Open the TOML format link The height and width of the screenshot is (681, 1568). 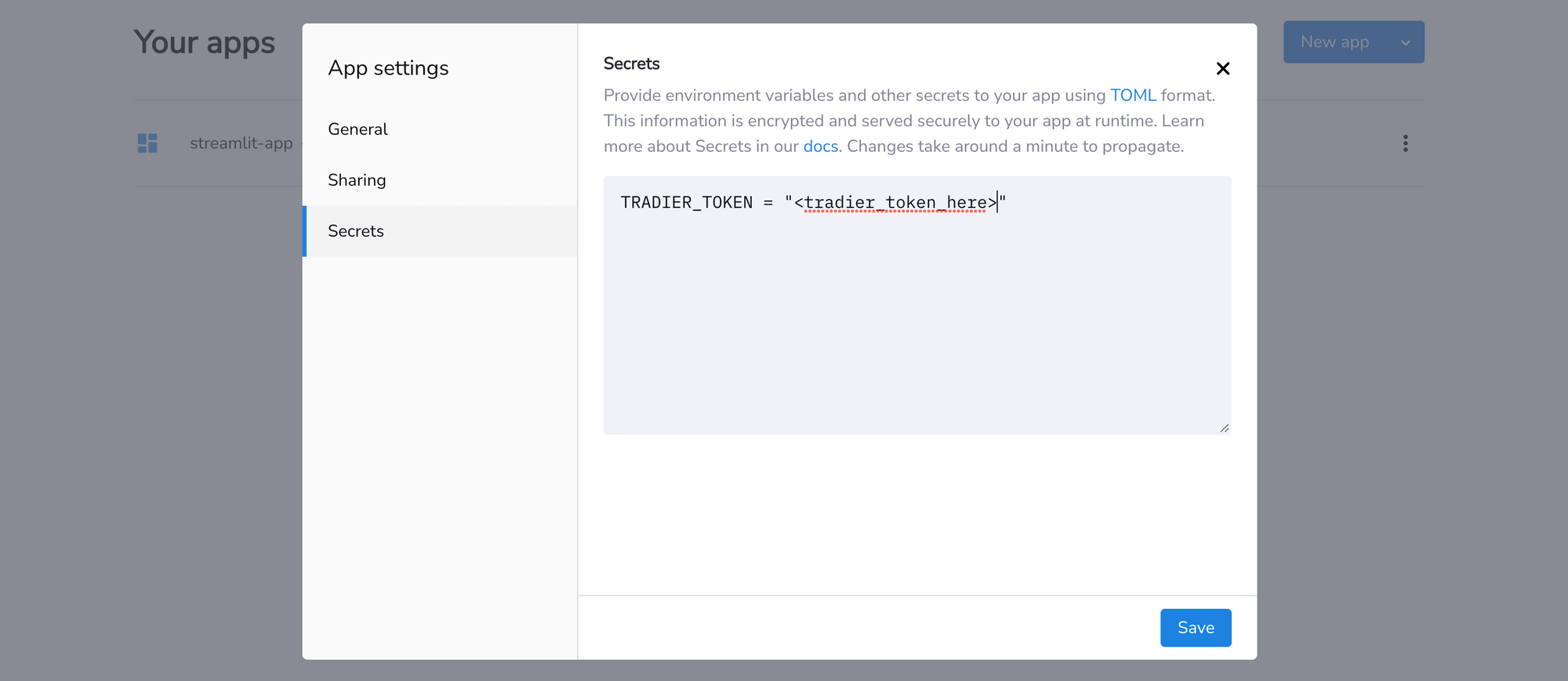1133,96
